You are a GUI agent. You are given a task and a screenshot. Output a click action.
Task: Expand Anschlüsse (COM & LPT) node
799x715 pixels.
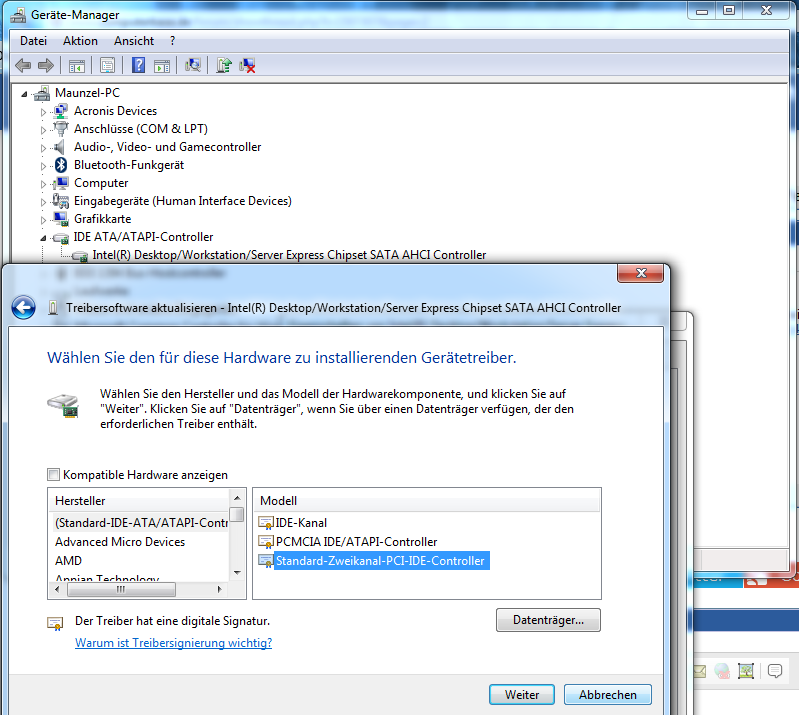tap(43, 130)
